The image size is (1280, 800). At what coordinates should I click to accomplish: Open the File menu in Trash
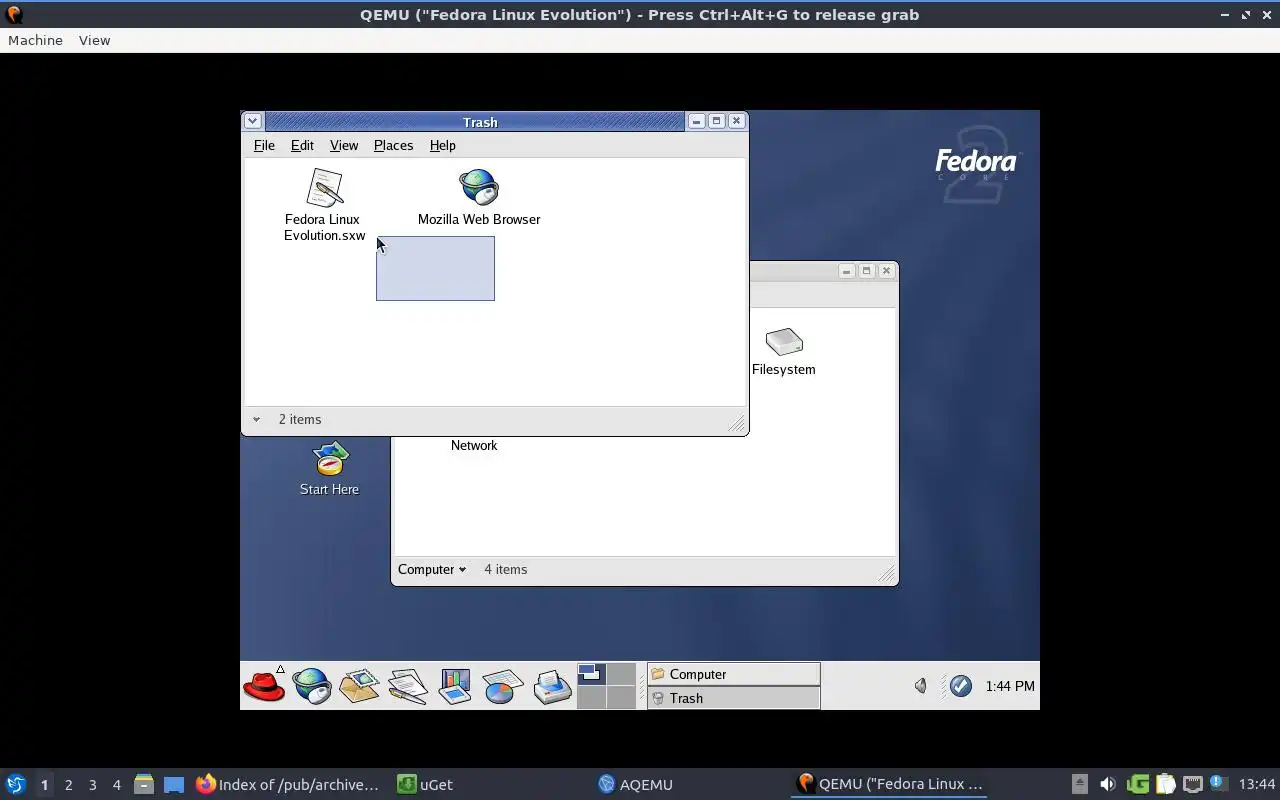click(264, 145)
